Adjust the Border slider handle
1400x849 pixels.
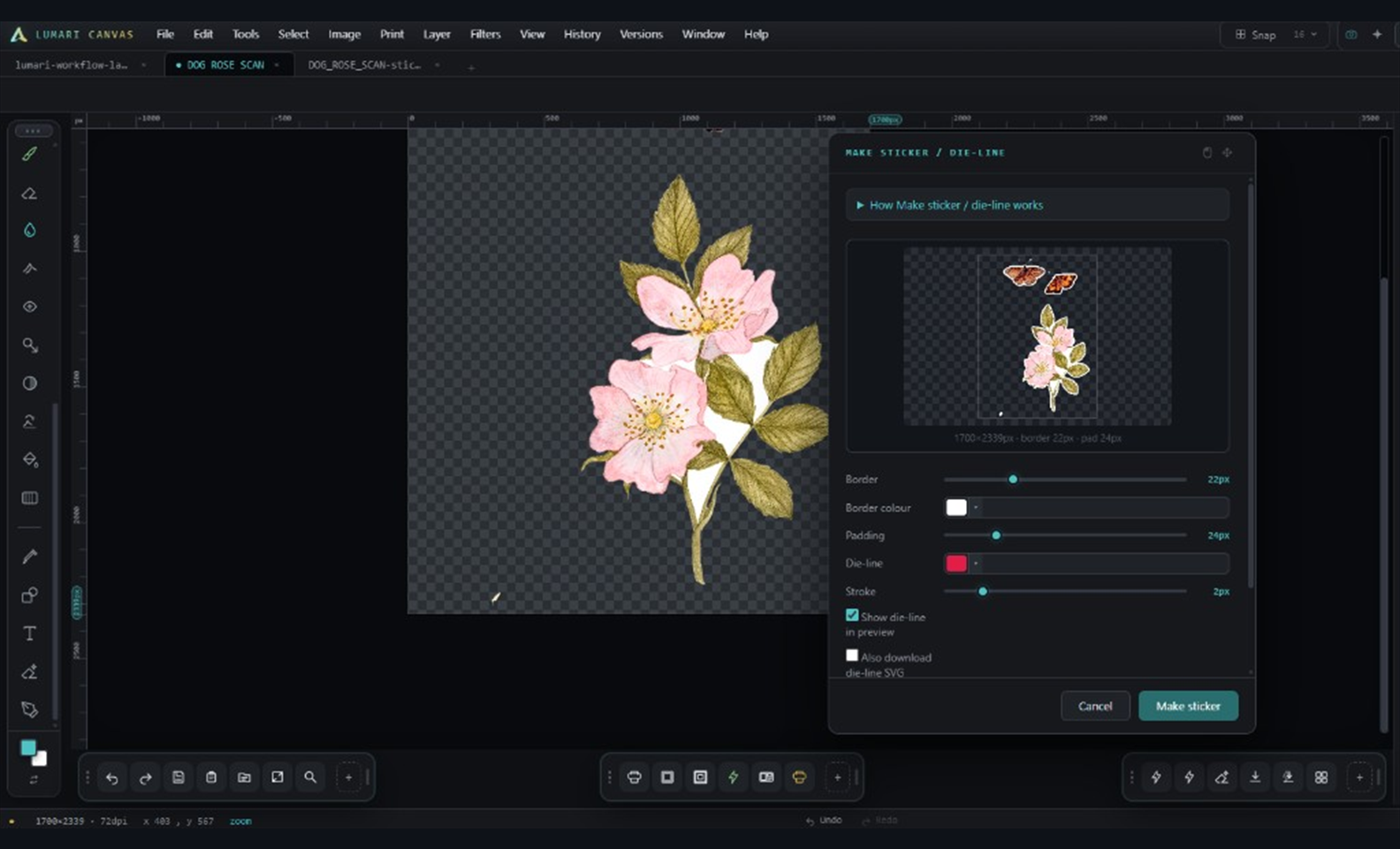coord(1013,480)
